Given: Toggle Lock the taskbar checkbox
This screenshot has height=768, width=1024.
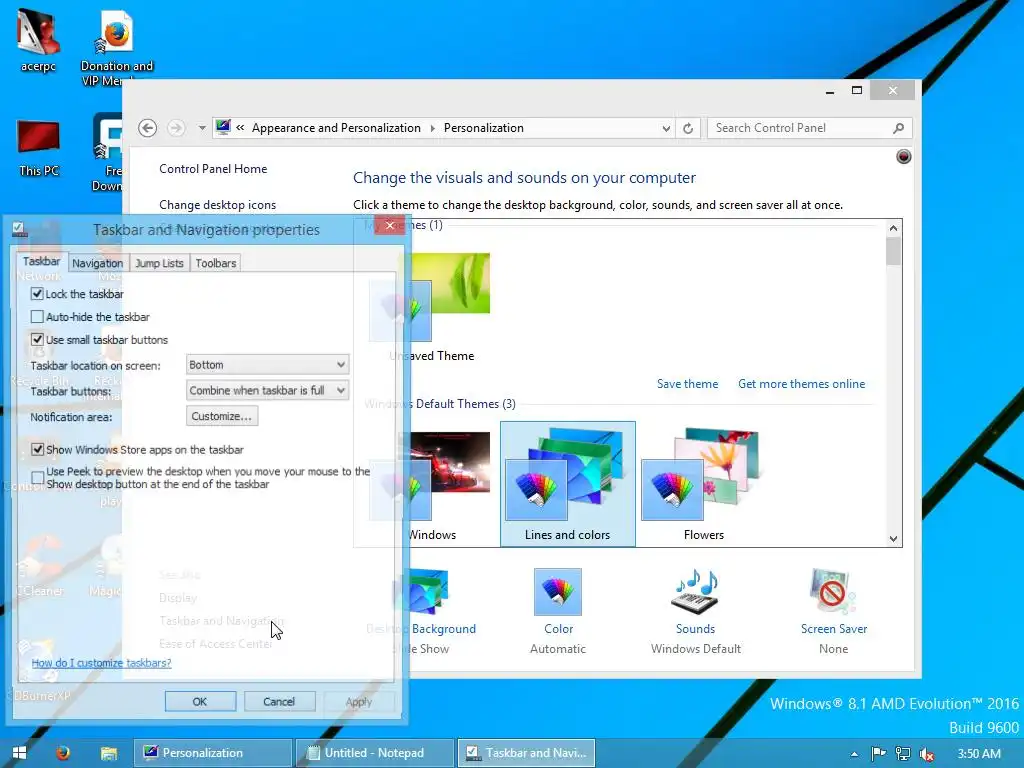Looking at the screenshot, I should tap(37, 294).
